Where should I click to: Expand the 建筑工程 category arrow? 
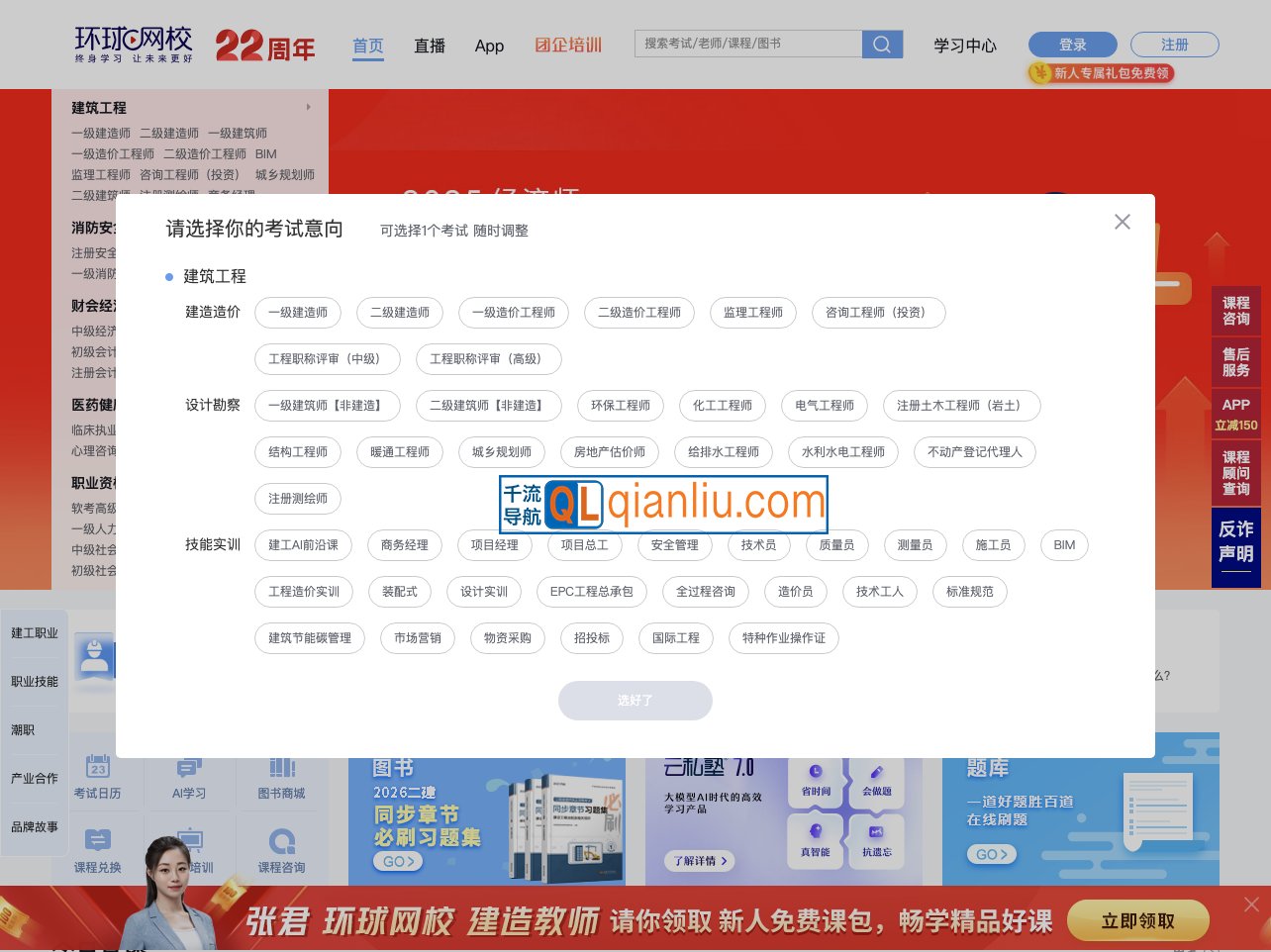308,107
